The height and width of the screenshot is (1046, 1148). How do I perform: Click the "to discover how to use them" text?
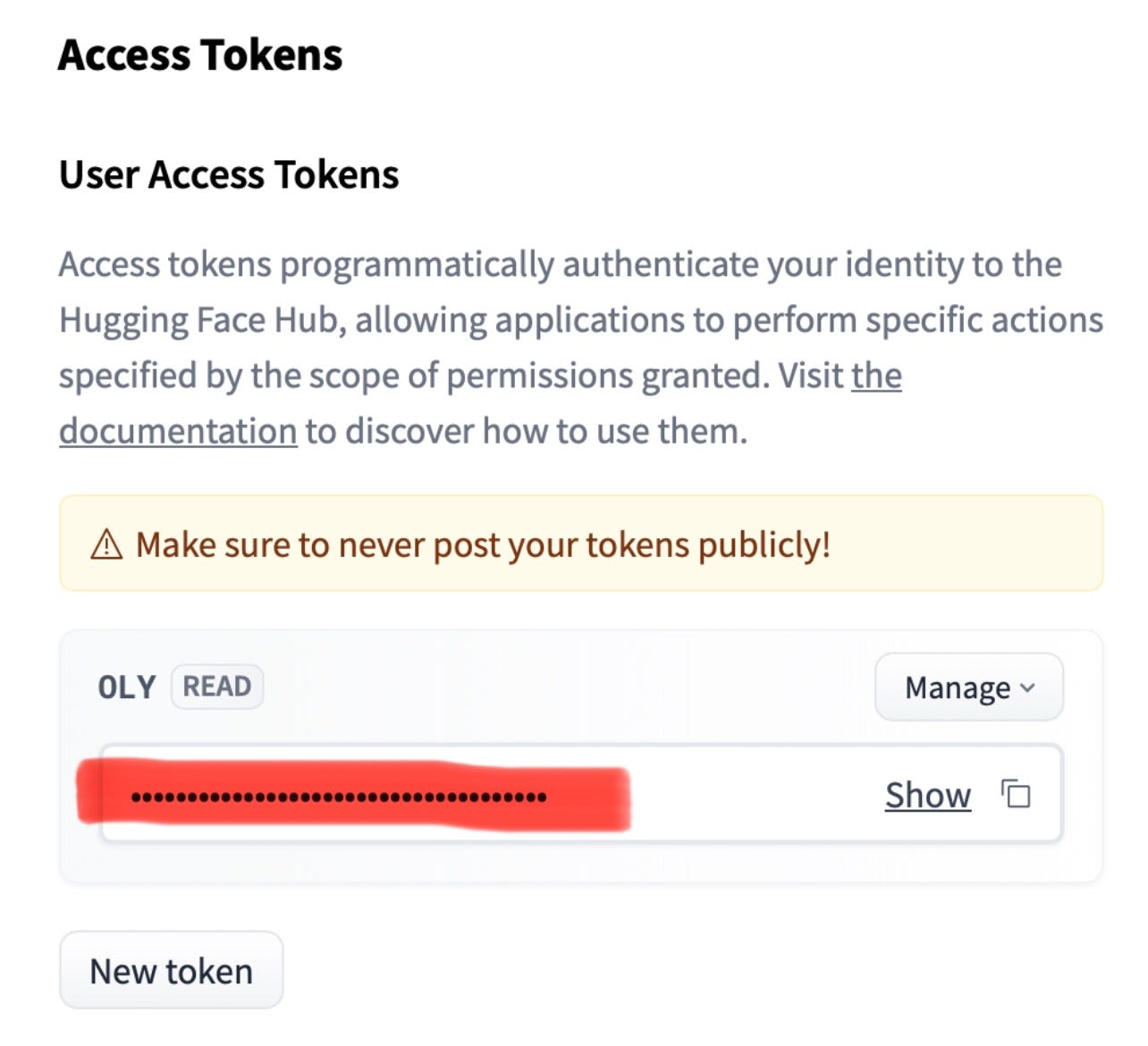point(526,431)
